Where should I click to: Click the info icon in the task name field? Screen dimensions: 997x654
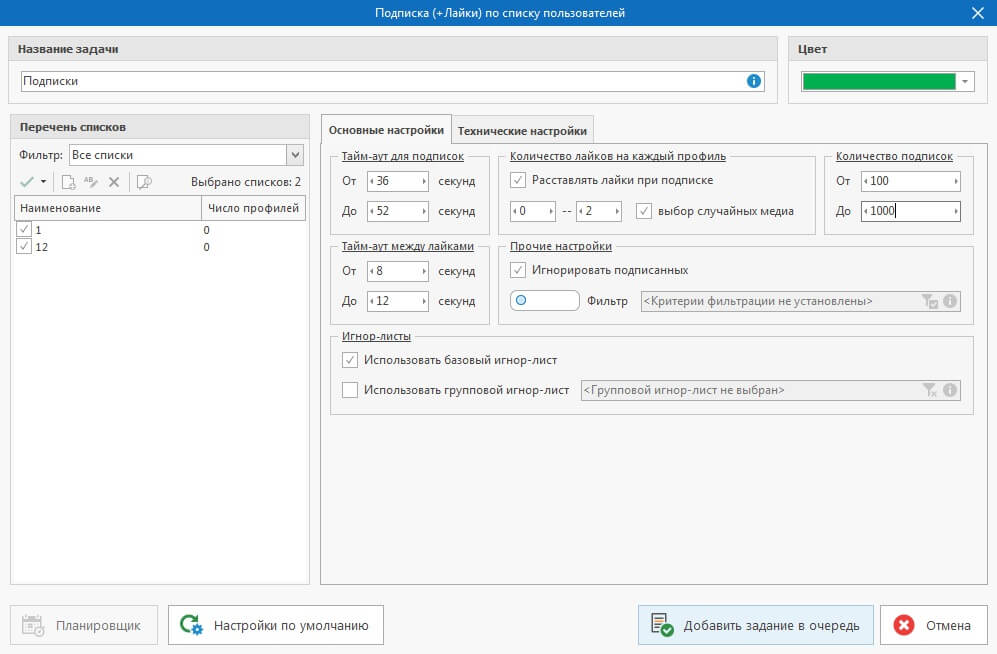pos(754,81)
